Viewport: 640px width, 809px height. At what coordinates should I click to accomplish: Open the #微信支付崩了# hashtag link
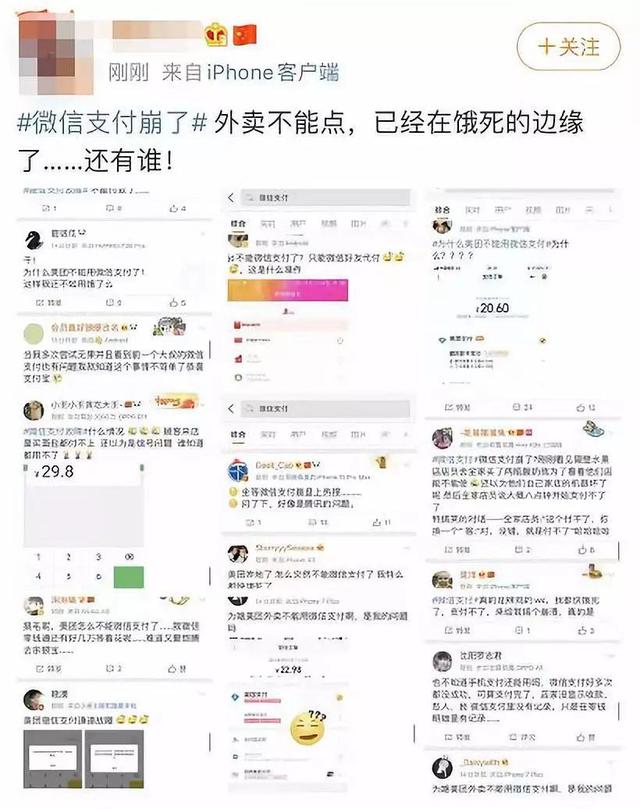(112, 123)
